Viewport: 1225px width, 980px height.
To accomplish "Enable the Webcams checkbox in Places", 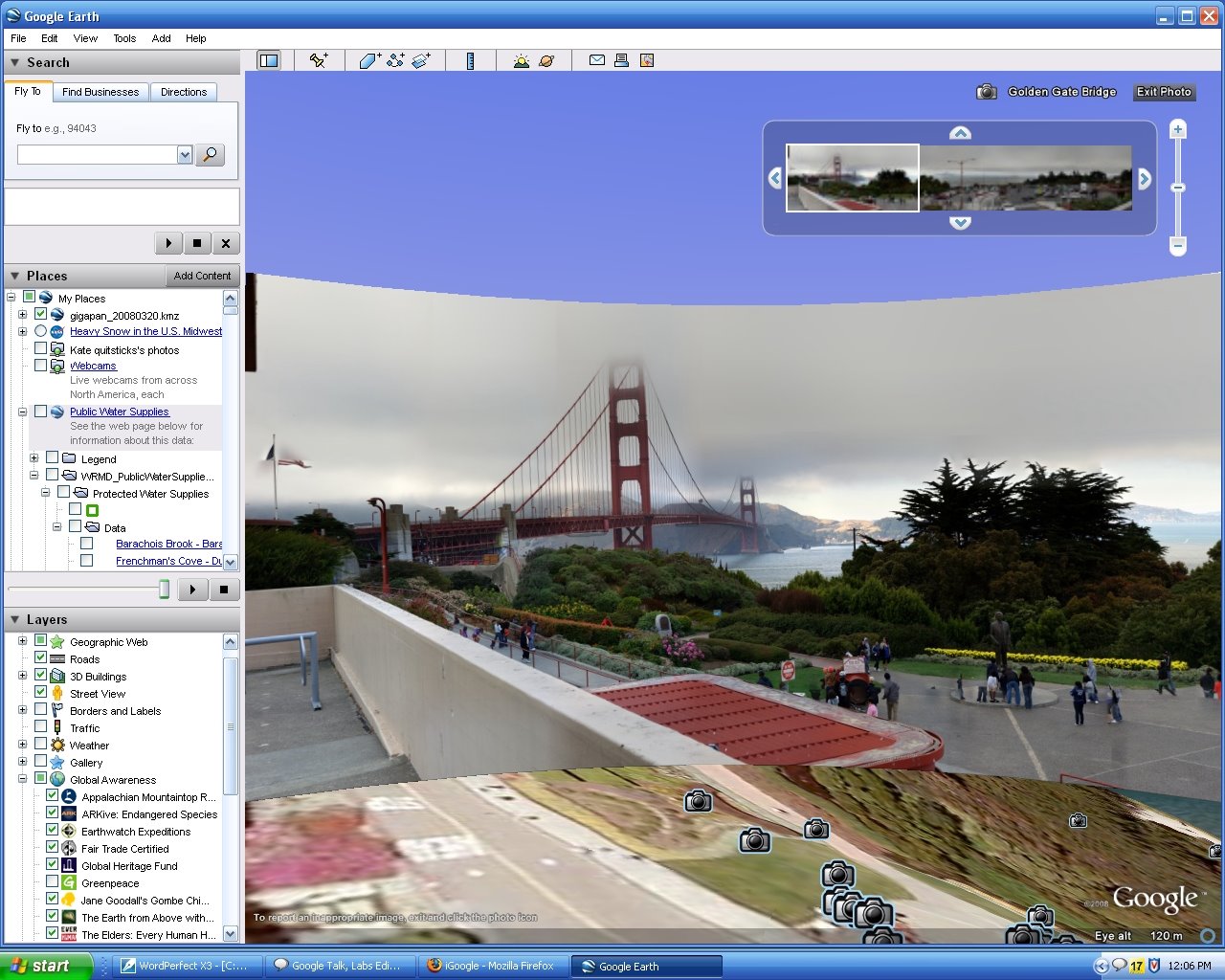I will click(40, 365).
